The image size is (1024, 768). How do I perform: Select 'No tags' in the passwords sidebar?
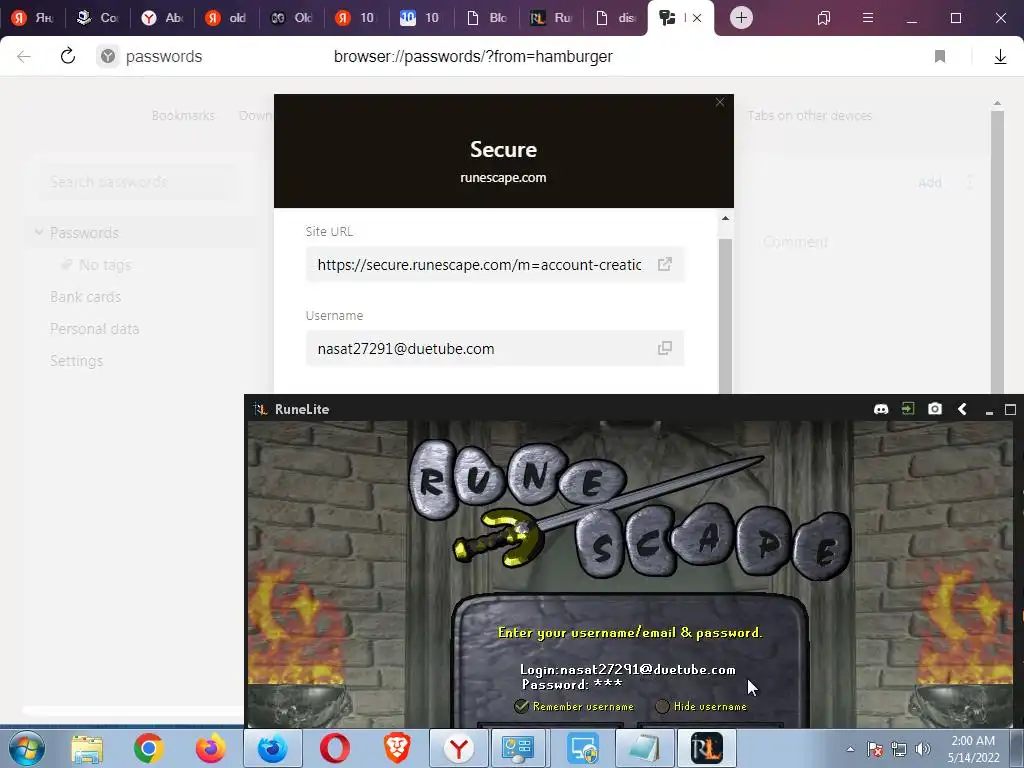click(104, 264)
